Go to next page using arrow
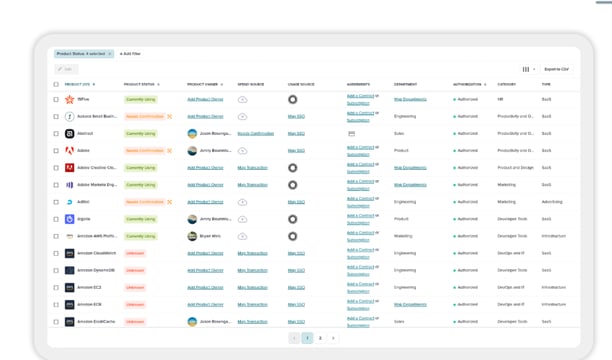The image size is (612, 360). pyautogui.click(x=333, y=338)
